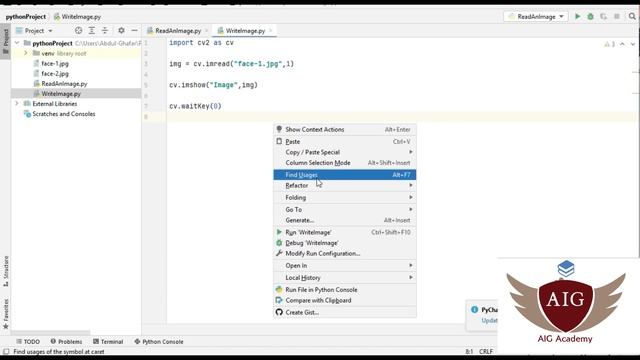Toggle the Project tool window on the left strip
640x360 pixels.
[6, 42]
